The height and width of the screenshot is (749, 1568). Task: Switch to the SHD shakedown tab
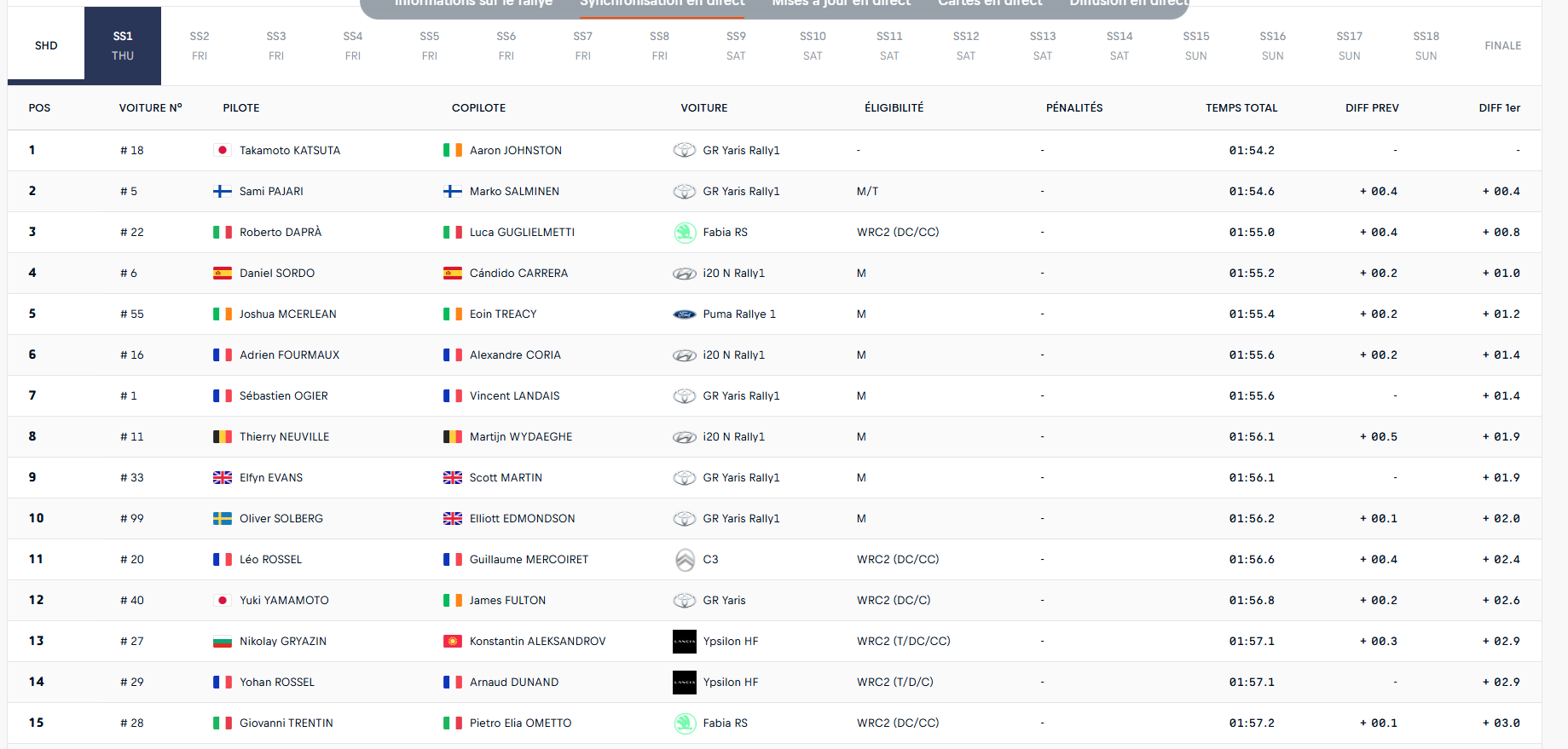(x=46, y=46)
